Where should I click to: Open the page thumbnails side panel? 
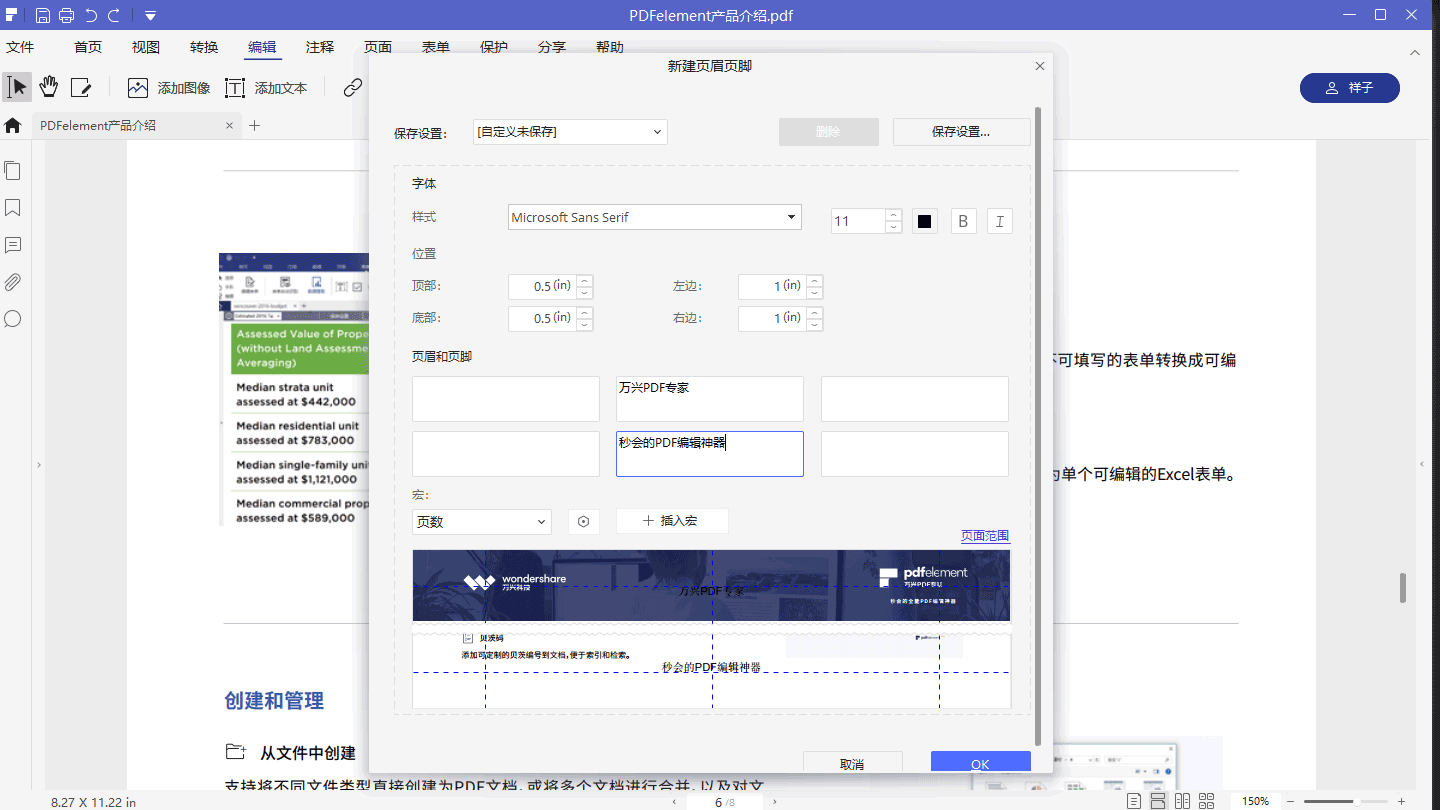click(13, 171)
